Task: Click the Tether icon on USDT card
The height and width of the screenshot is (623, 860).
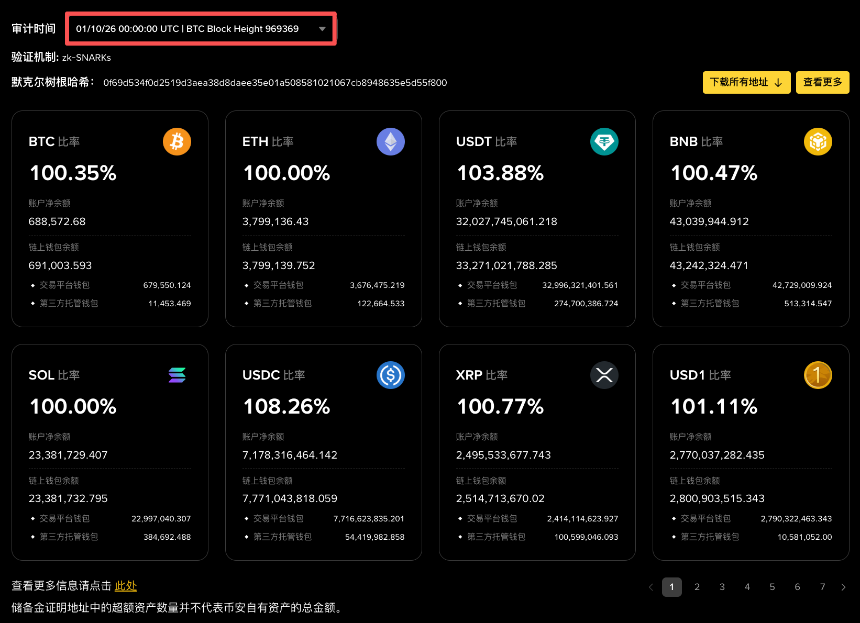Action: (x=604, y=141)
